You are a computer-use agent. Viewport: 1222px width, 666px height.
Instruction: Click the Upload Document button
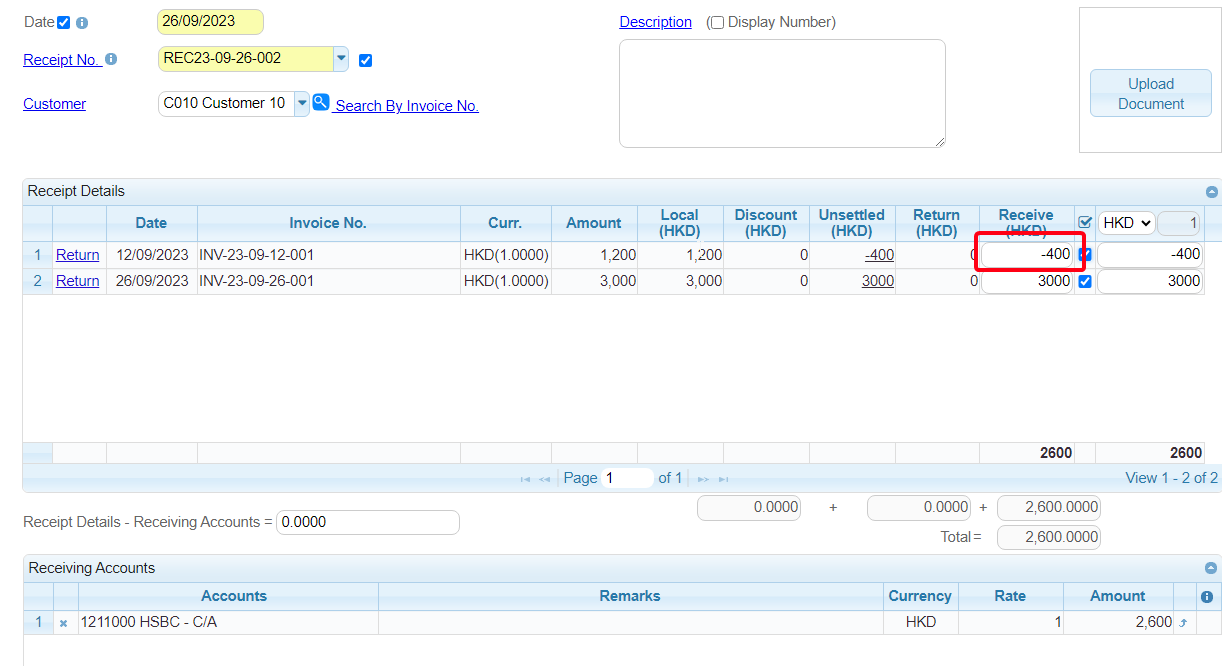[x=1150, y=94]
